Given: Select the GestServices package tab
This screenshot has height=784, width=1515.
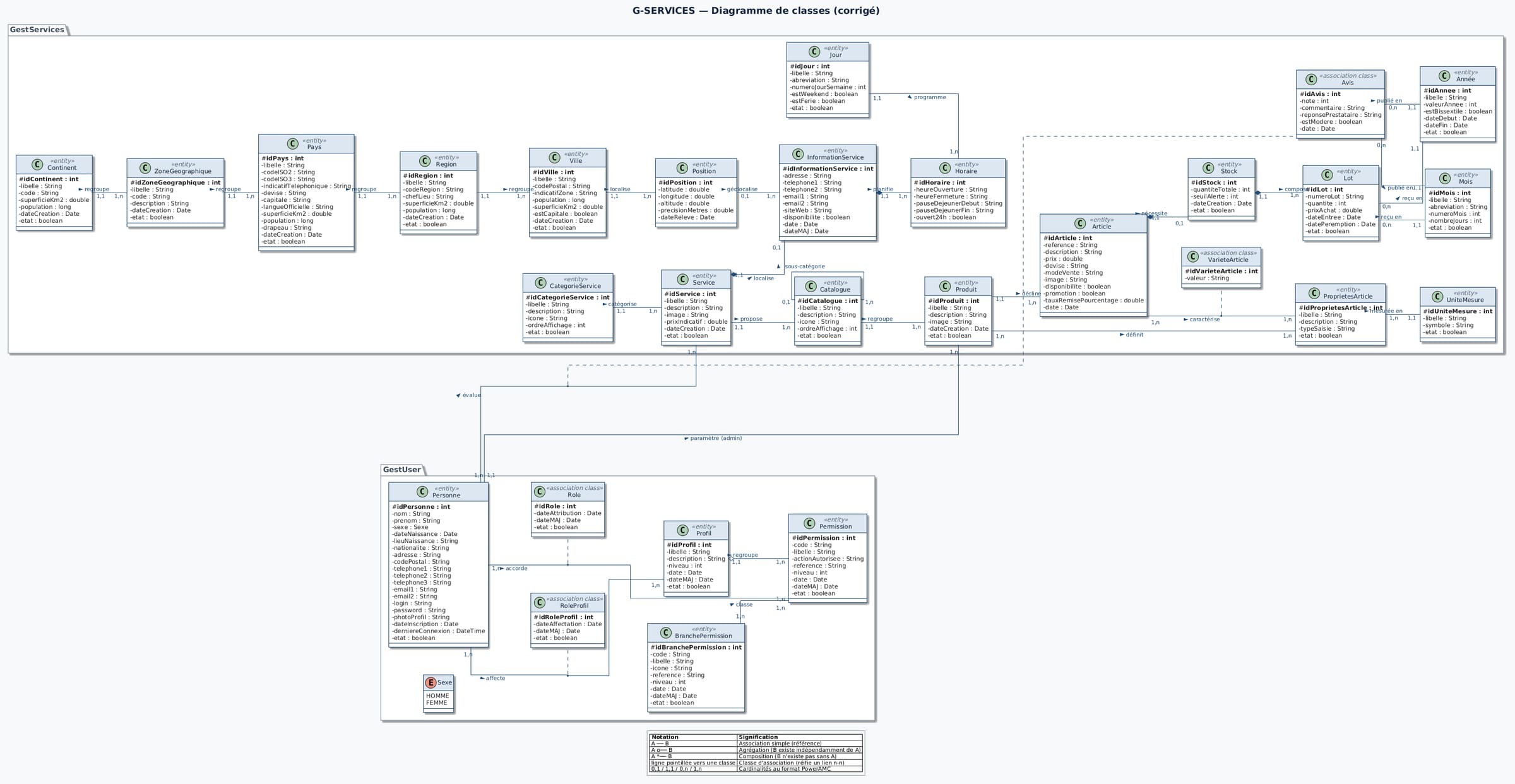Looking at the screenshot, I should click(x=37, y=30).
